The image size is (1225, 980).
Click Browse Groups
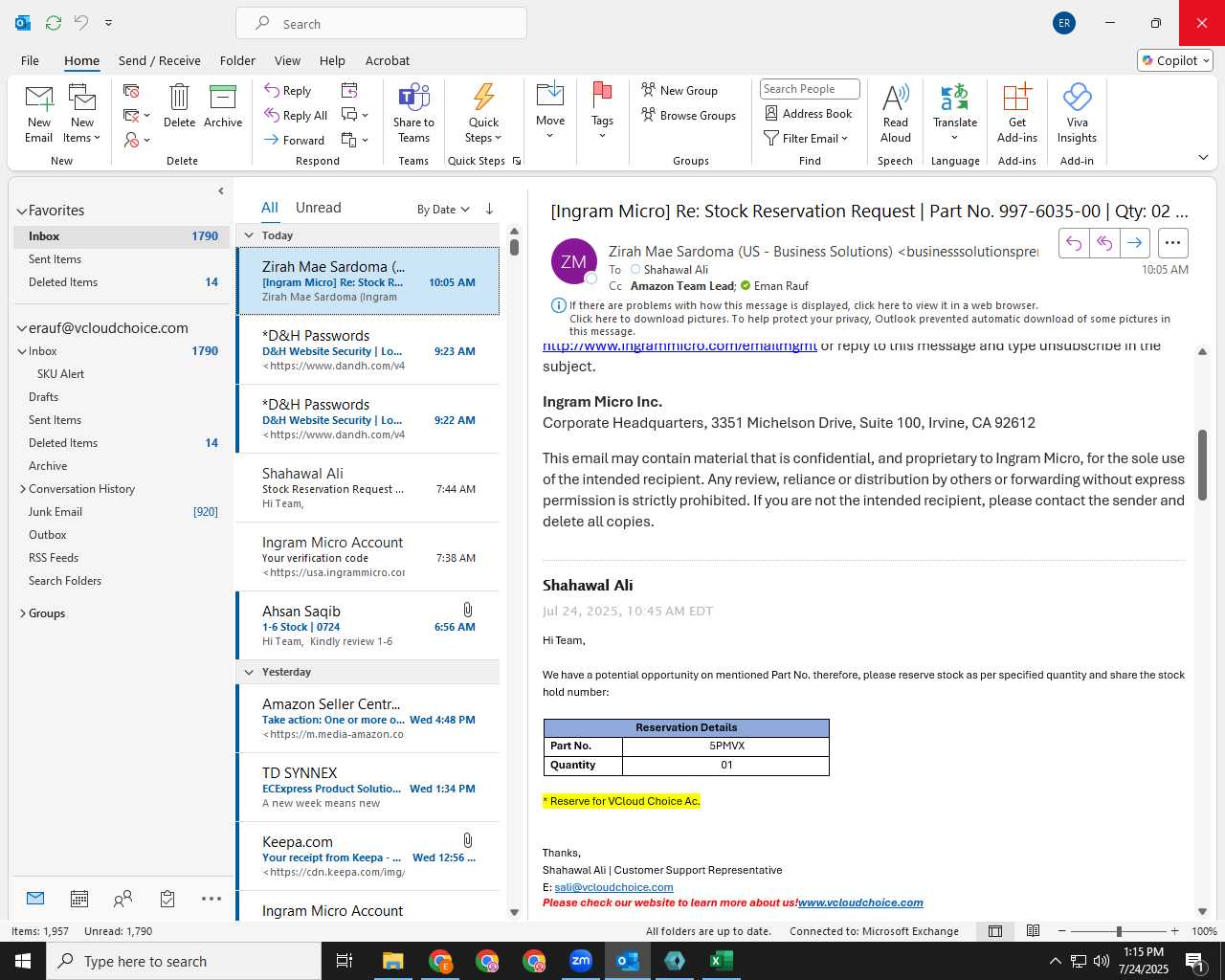(x=689, y=115)
